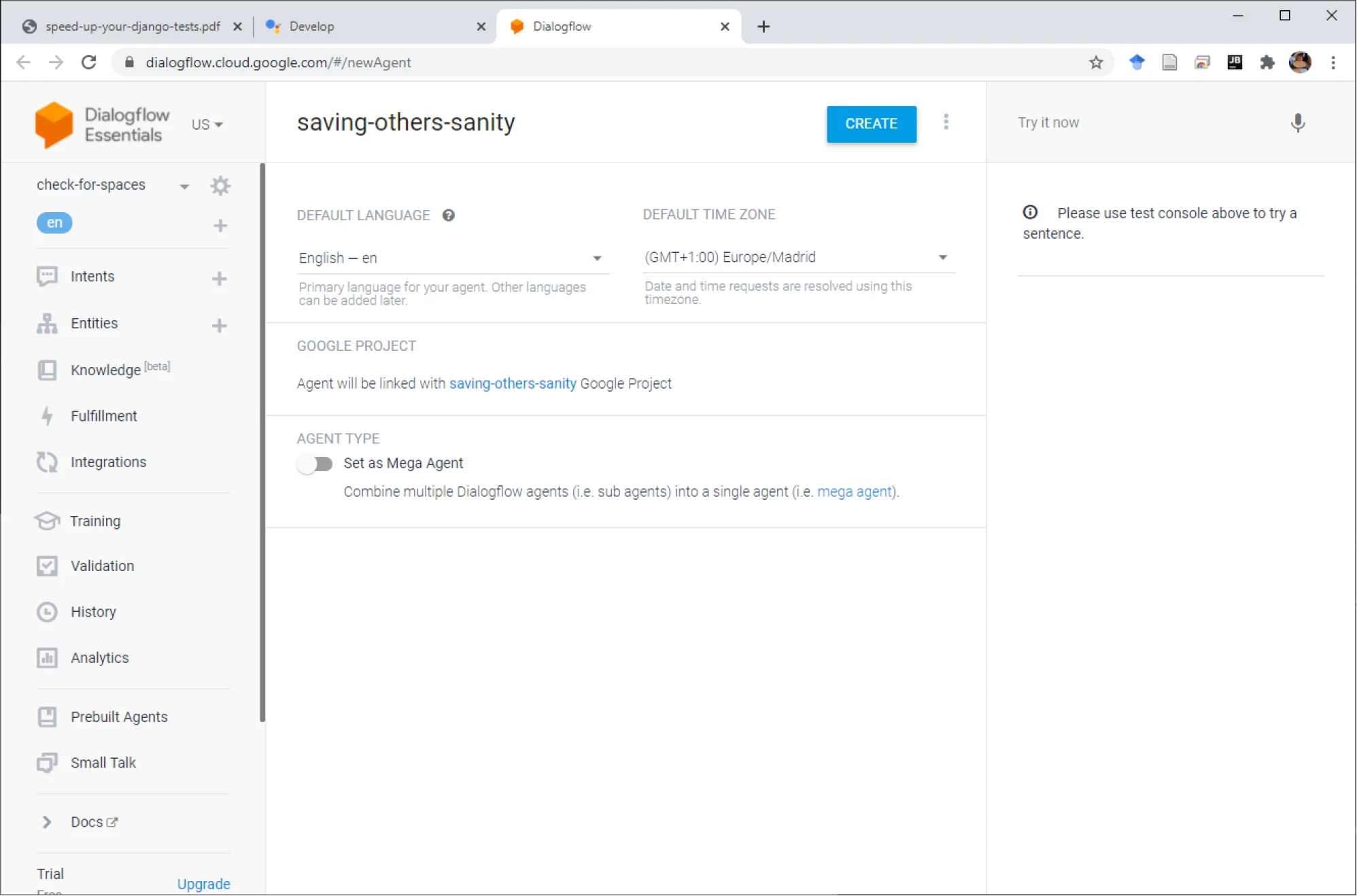This screenshot has width=1357, height=896.
Task: Click the help icon next to Default Language
Action: coord(448,216)
